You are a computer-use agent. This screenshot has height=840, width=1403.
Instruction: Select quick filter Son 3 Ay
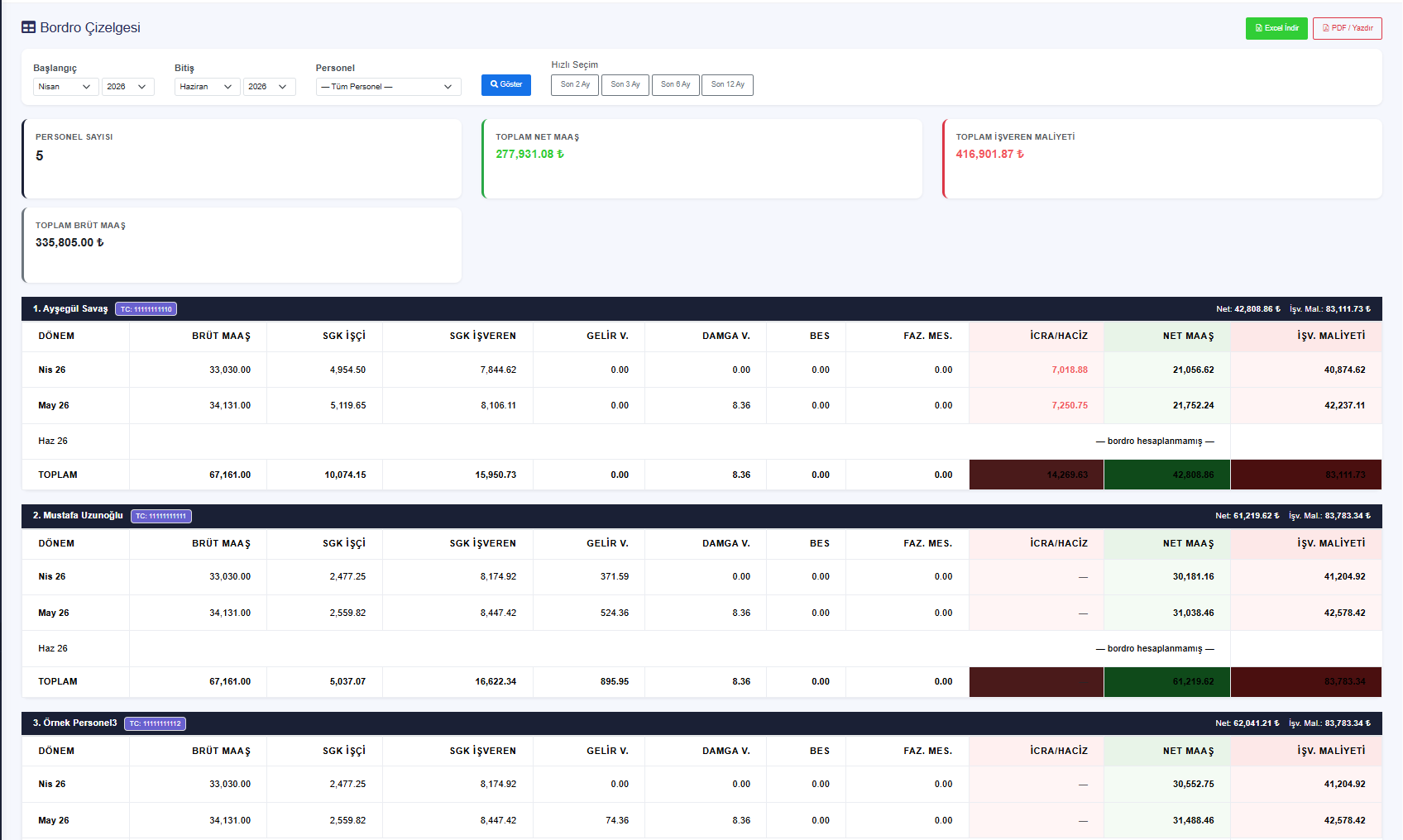point(625,85)
